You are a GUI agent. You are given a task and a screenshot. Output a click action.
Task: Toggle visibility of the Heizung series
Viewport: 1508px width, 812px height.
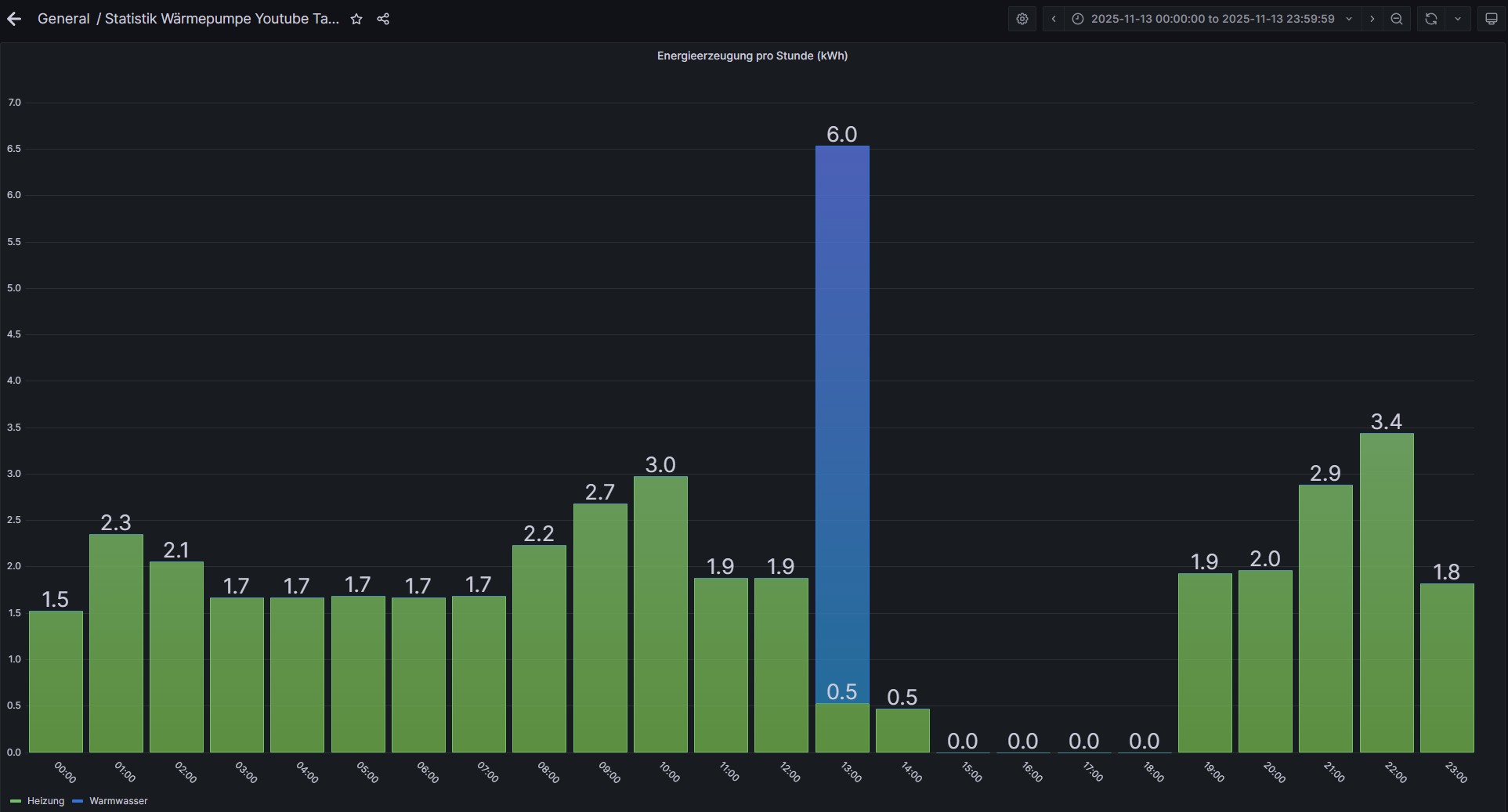point(45,801)
